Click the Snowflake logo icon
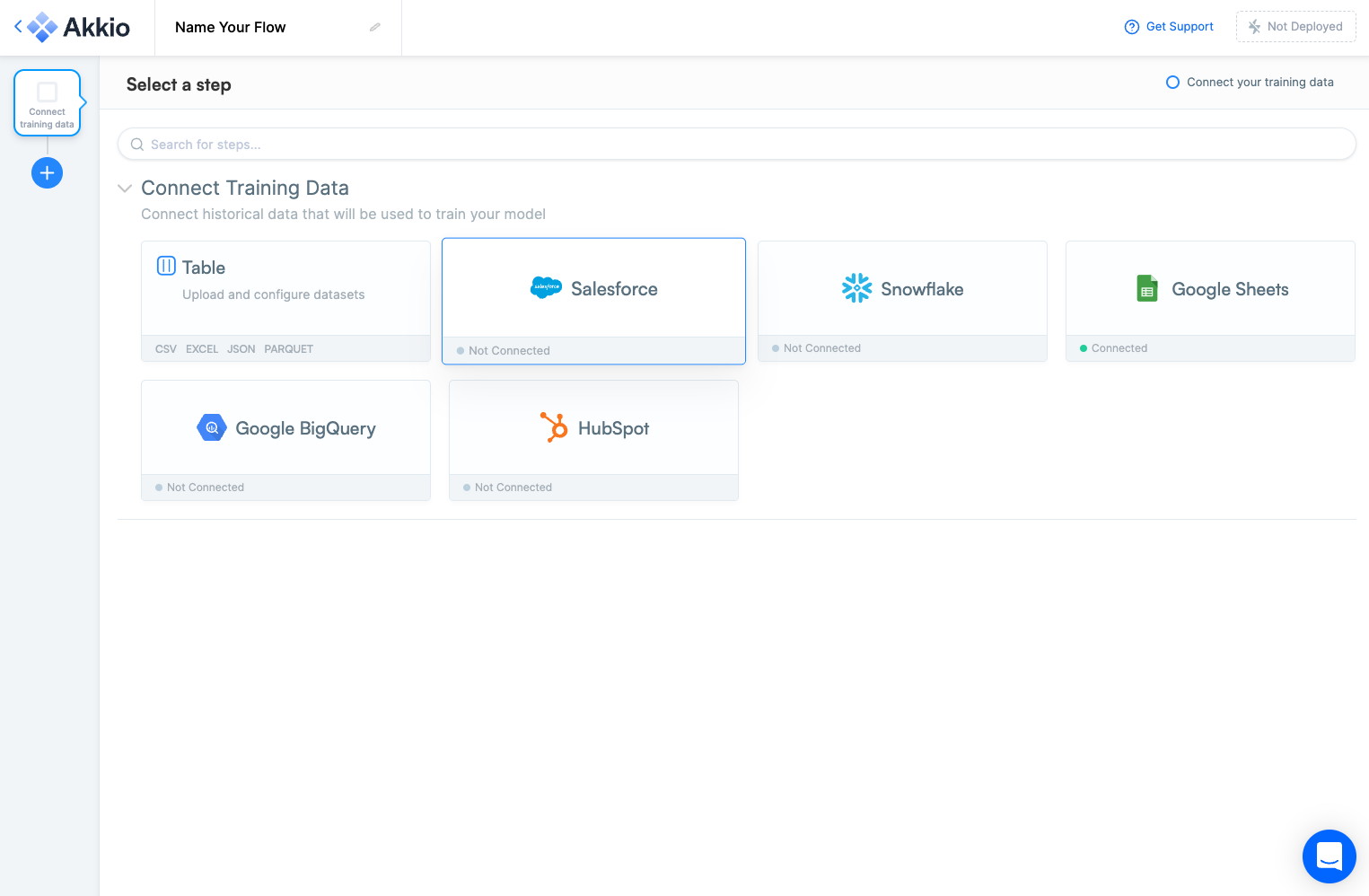The width and height of the screenshot is (1369, 896). pos(857,288)
